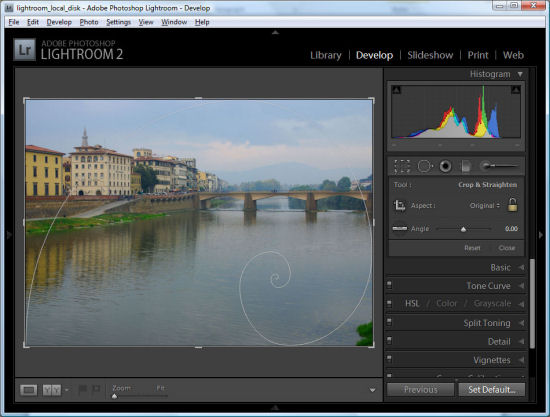Toggle HSL panel on/off switch
550x417 pixels.
click(x=389, y=303)
